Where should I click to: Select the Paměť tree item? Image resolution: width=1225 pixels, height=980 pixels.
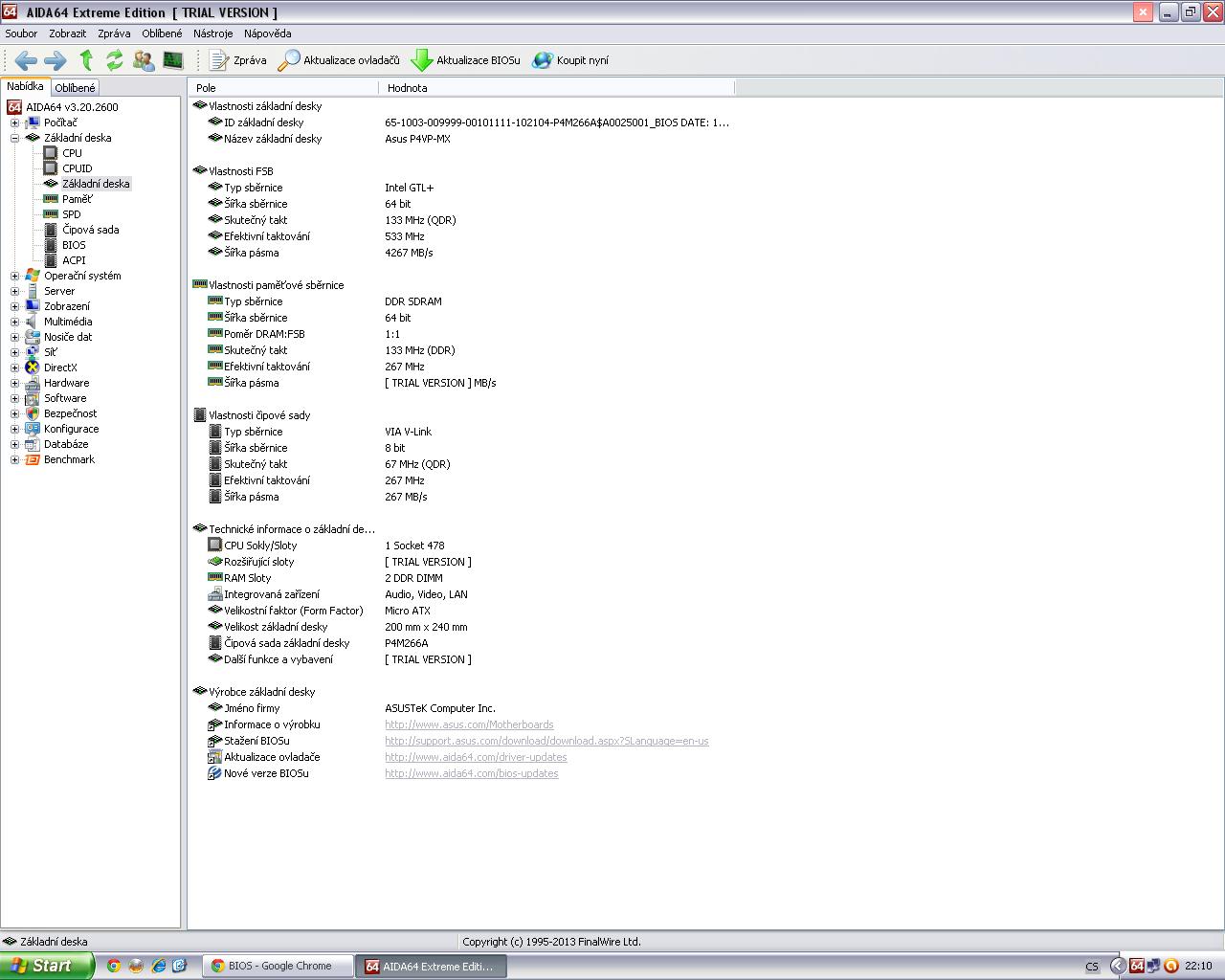(x=78, y=199)
